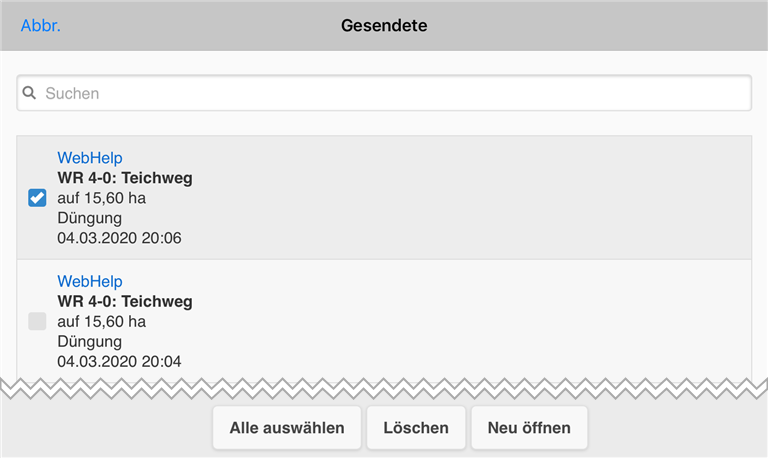768x458 pixels.
Task: Open WebHelp link in the 20:06 entry
Action: [90, 159]
